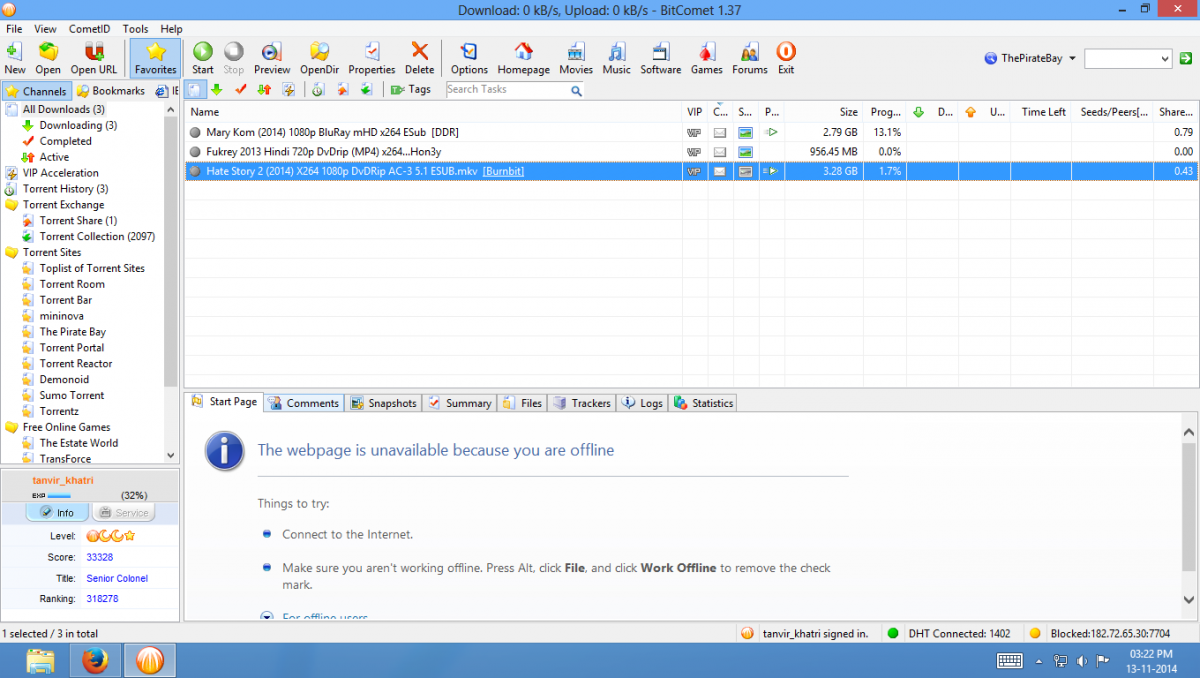Image resolution: width=1200 pixels, height=678 pixels.
Task: Open the Movies toolbar icon
Action: pos(576,58)
